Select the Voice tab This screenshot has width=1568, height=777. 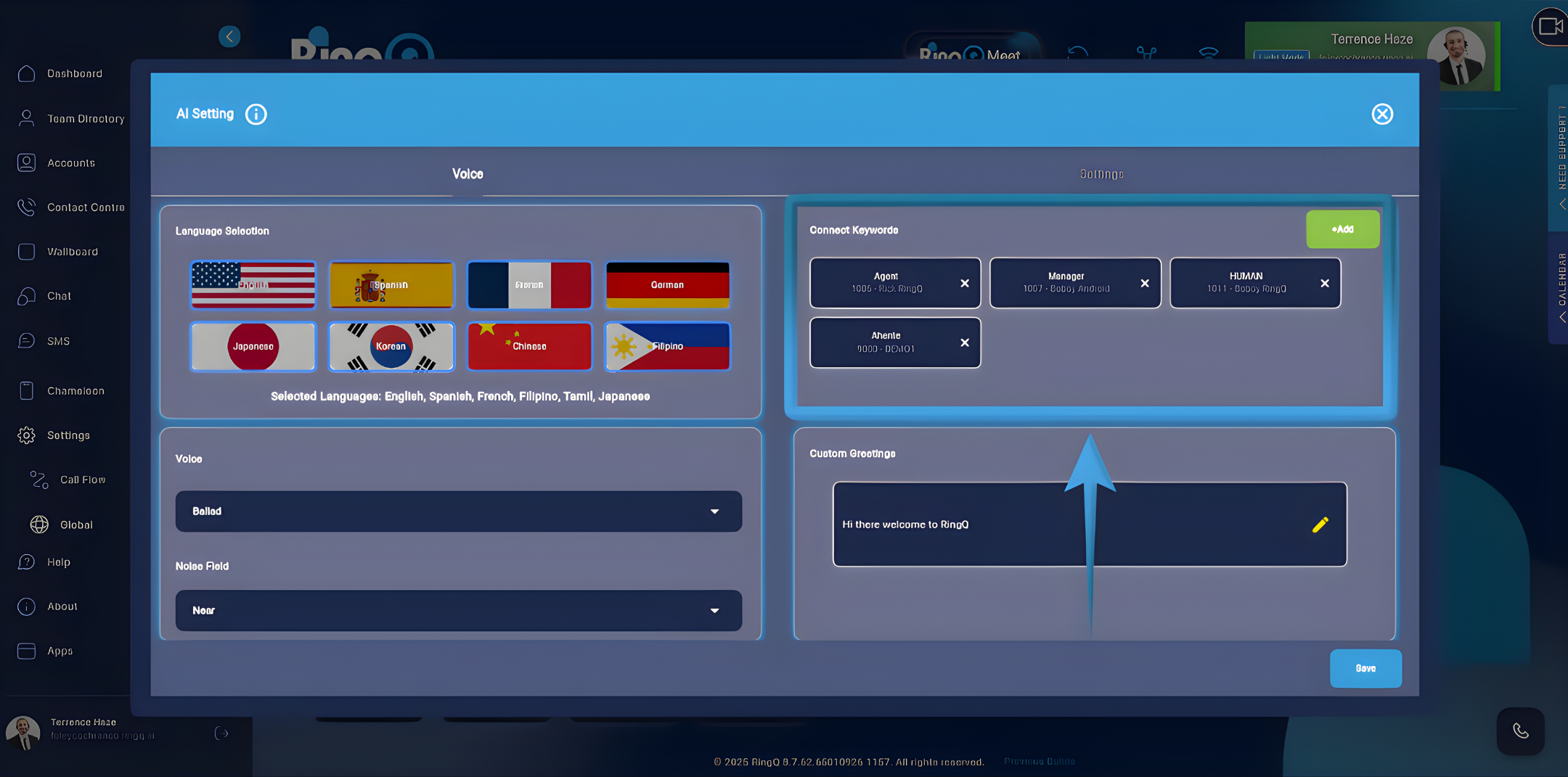(466, 173)
